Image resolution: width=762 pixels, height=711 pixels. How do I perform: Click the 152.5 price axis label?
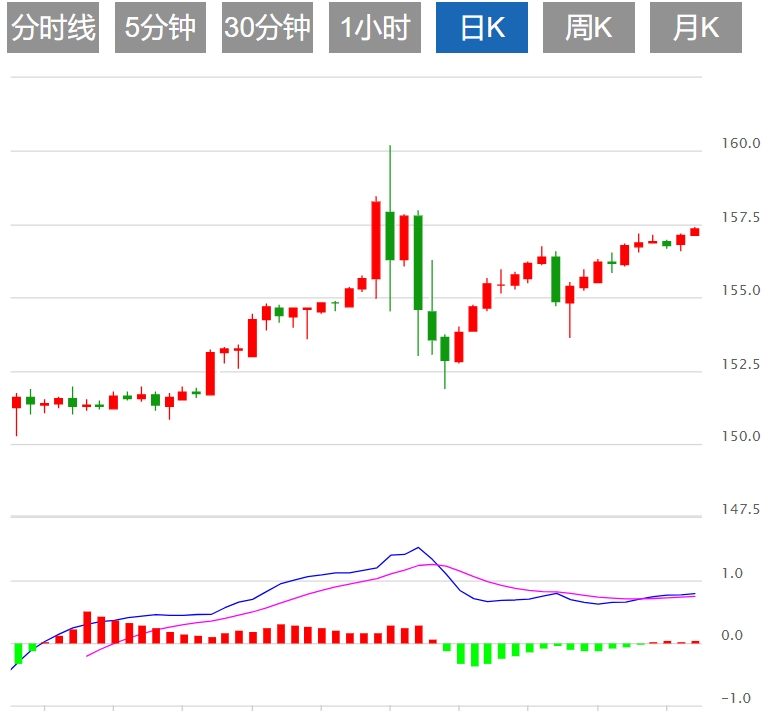click(741, 364)
